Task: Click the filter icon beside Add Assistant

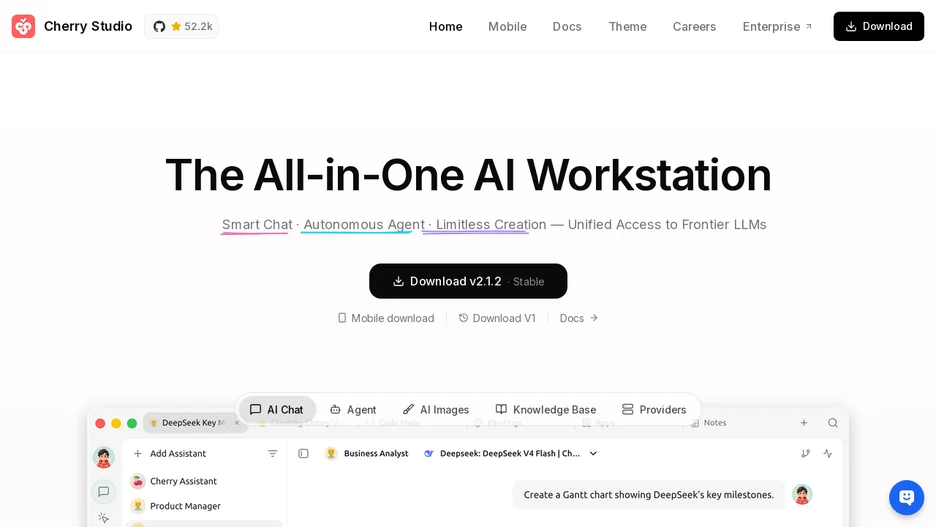Action: coord(272,454)
